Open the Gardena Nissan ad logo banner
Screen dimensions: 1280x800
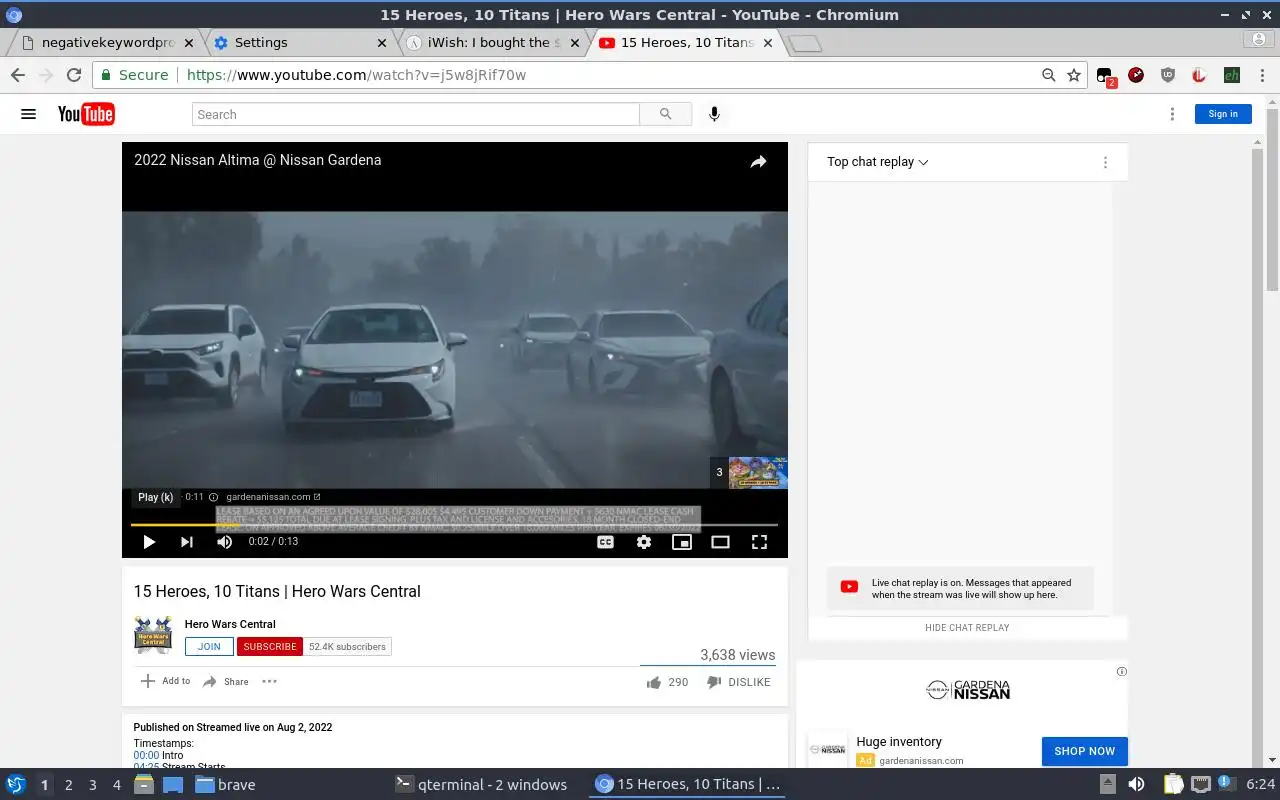pos(967,690)
